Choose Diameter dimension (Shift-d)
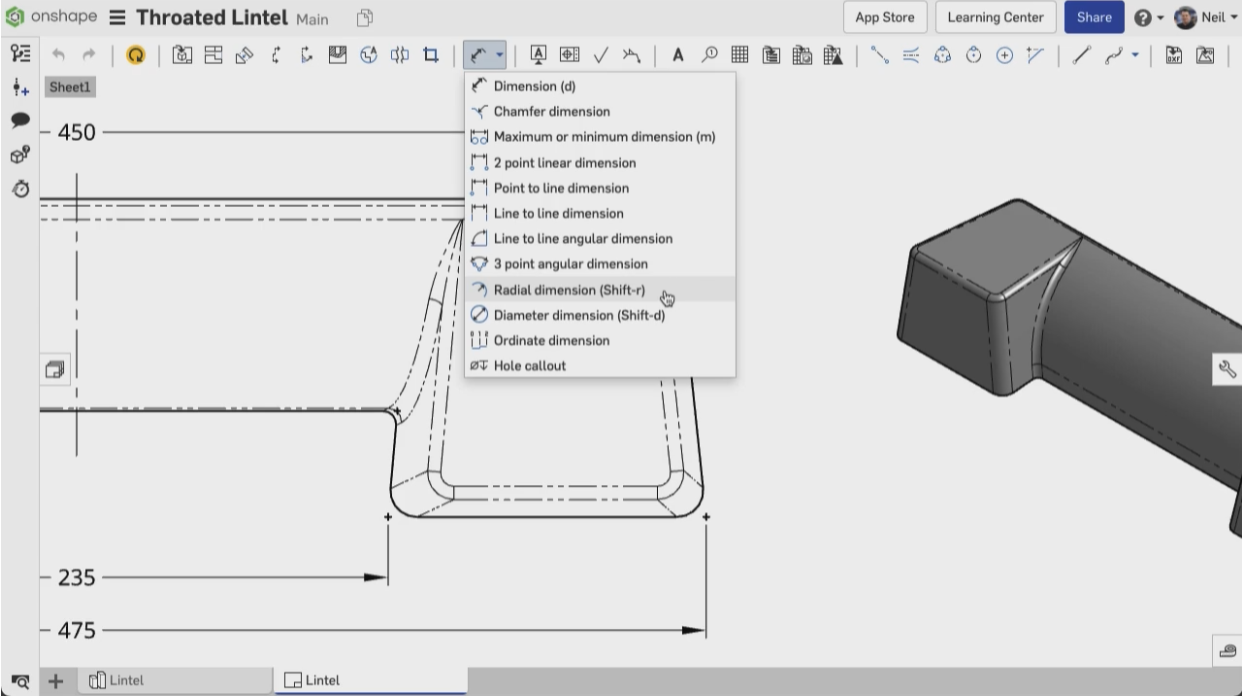The height and width of the screenshot is (697, 1242). 600,315
